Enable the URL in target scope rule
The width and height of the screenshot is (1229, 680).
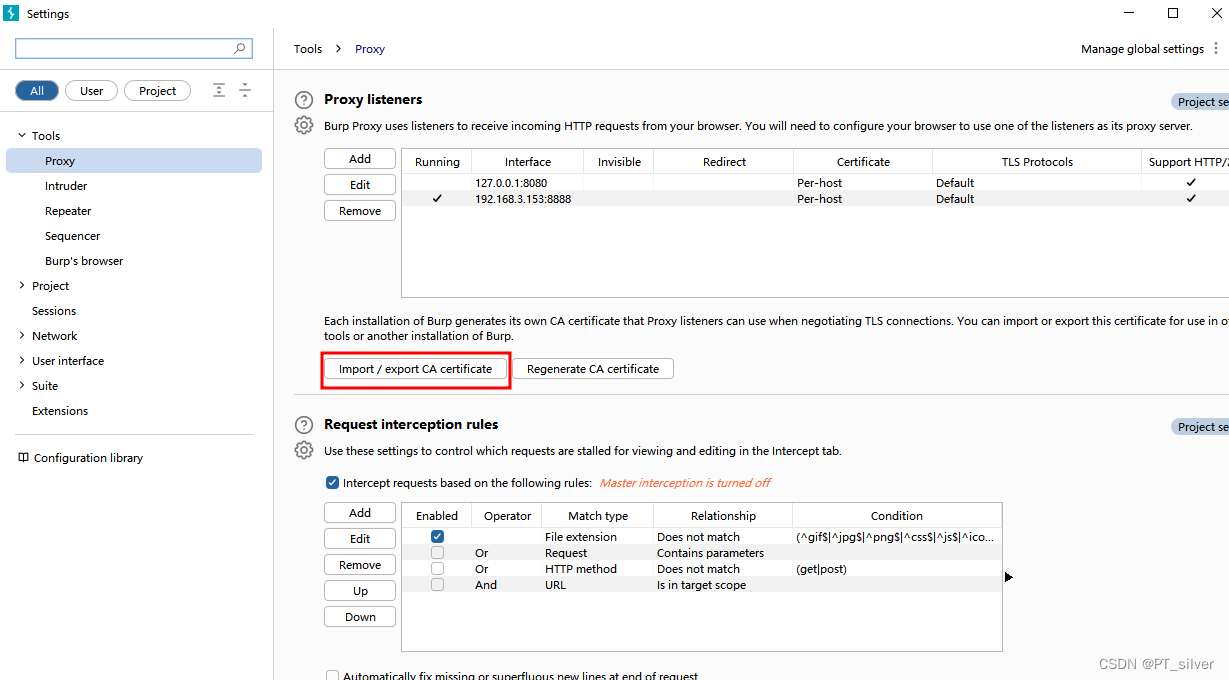(x=437, y=585)
